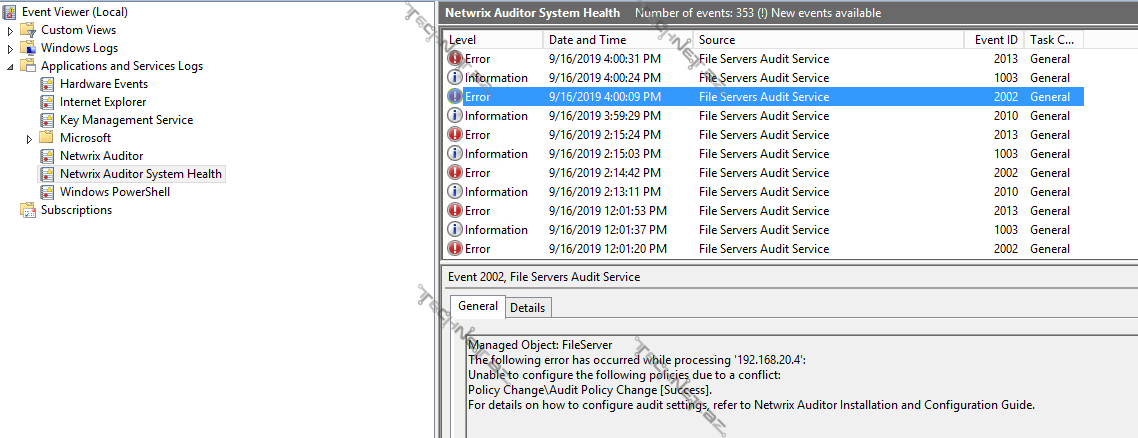
Task: Click the Key Management Service log icon
Action: [47, 120]
